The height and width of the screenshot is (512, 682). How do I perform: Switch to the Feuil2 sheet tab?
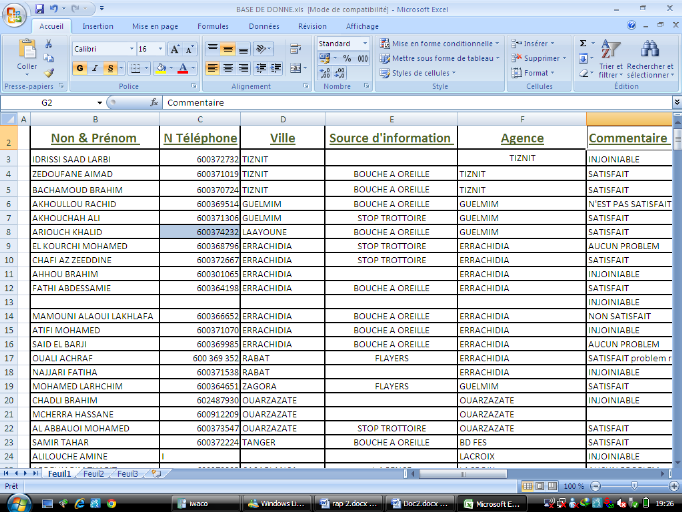(x=94, y=473)
